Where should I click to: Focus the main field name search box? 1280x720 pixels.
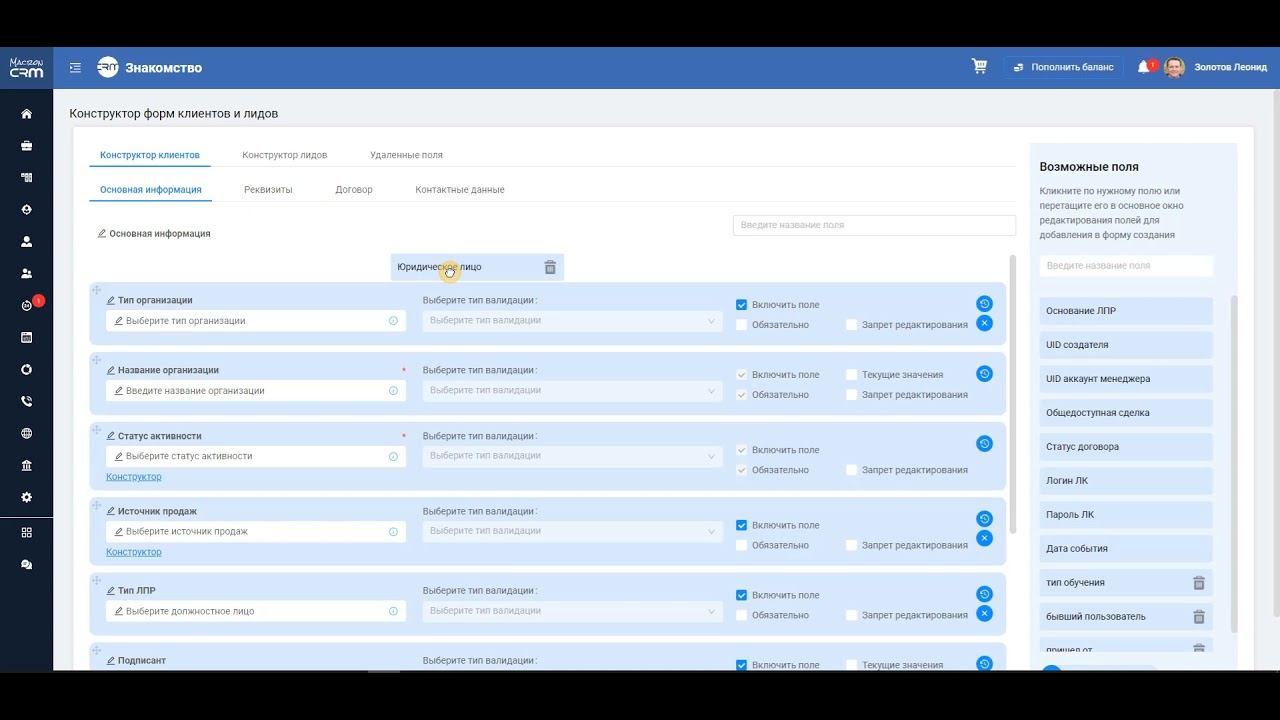coord(874,225)
